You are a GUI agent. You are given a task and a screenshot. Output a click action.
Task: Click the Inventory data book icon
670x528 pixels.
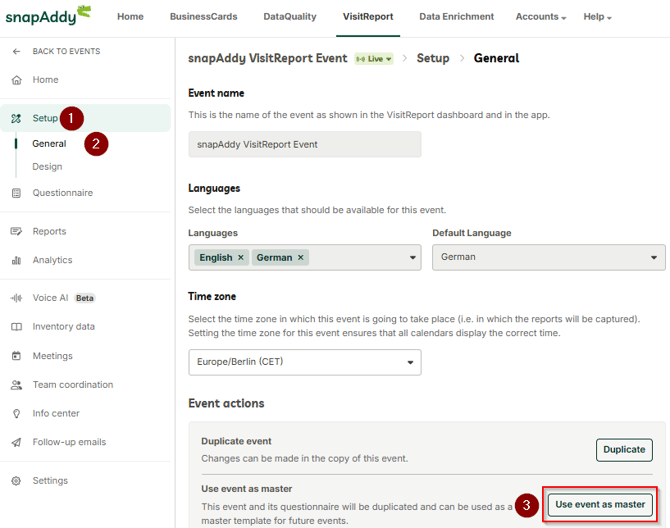16,327
